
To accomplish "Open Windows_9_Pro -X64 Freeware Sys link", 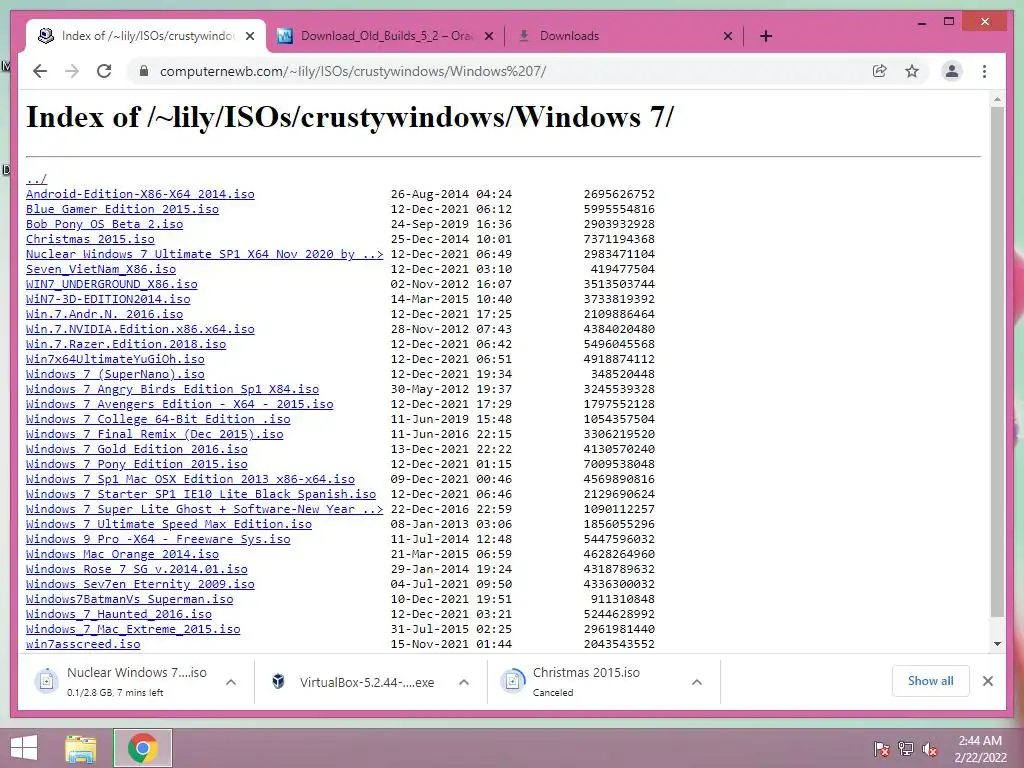I will 158,539.
